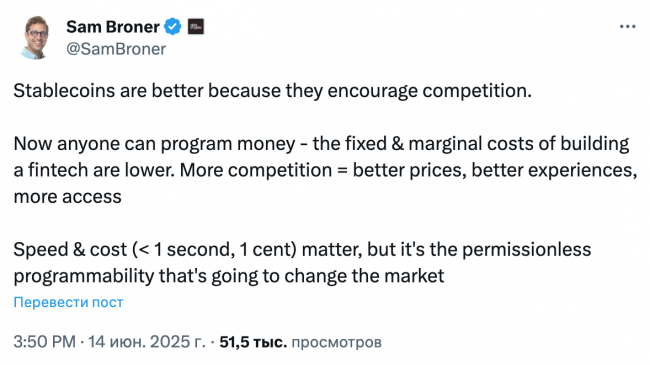Click the blue verified checkmark badge
Screen dimensions: 650x365
172,27
